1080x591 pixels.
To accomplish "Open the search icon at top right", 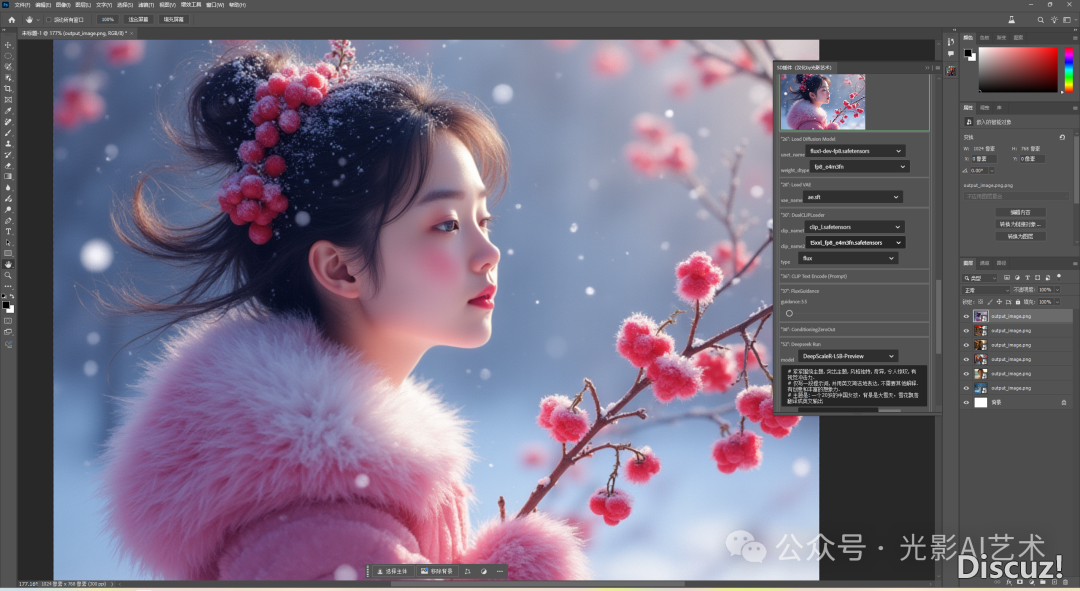I will pos(1040,20).
